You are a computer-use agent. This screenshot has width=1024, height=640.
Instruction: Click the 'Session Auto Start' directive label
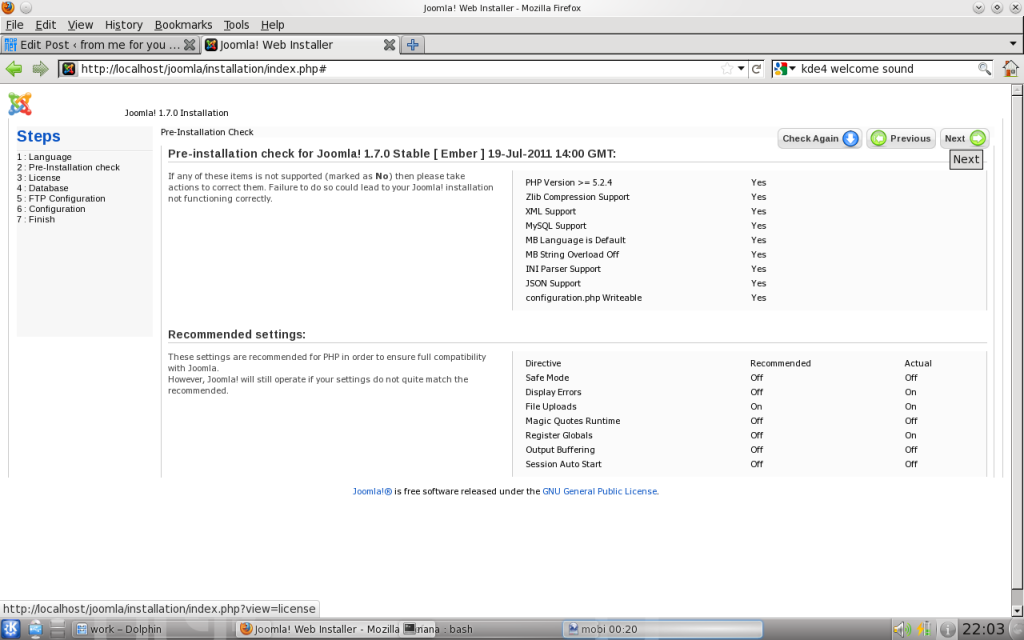564,464
